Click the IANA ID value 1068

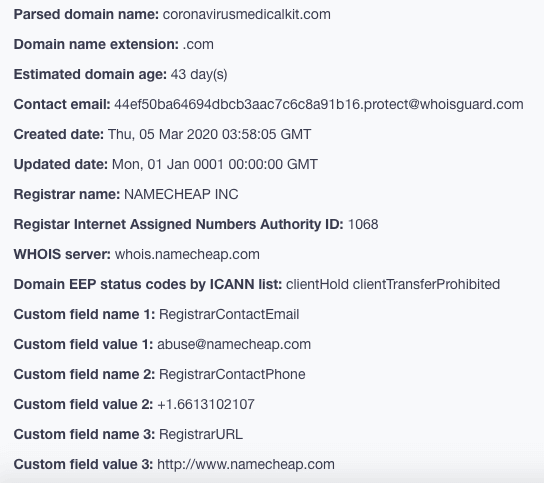coord(363,224)
